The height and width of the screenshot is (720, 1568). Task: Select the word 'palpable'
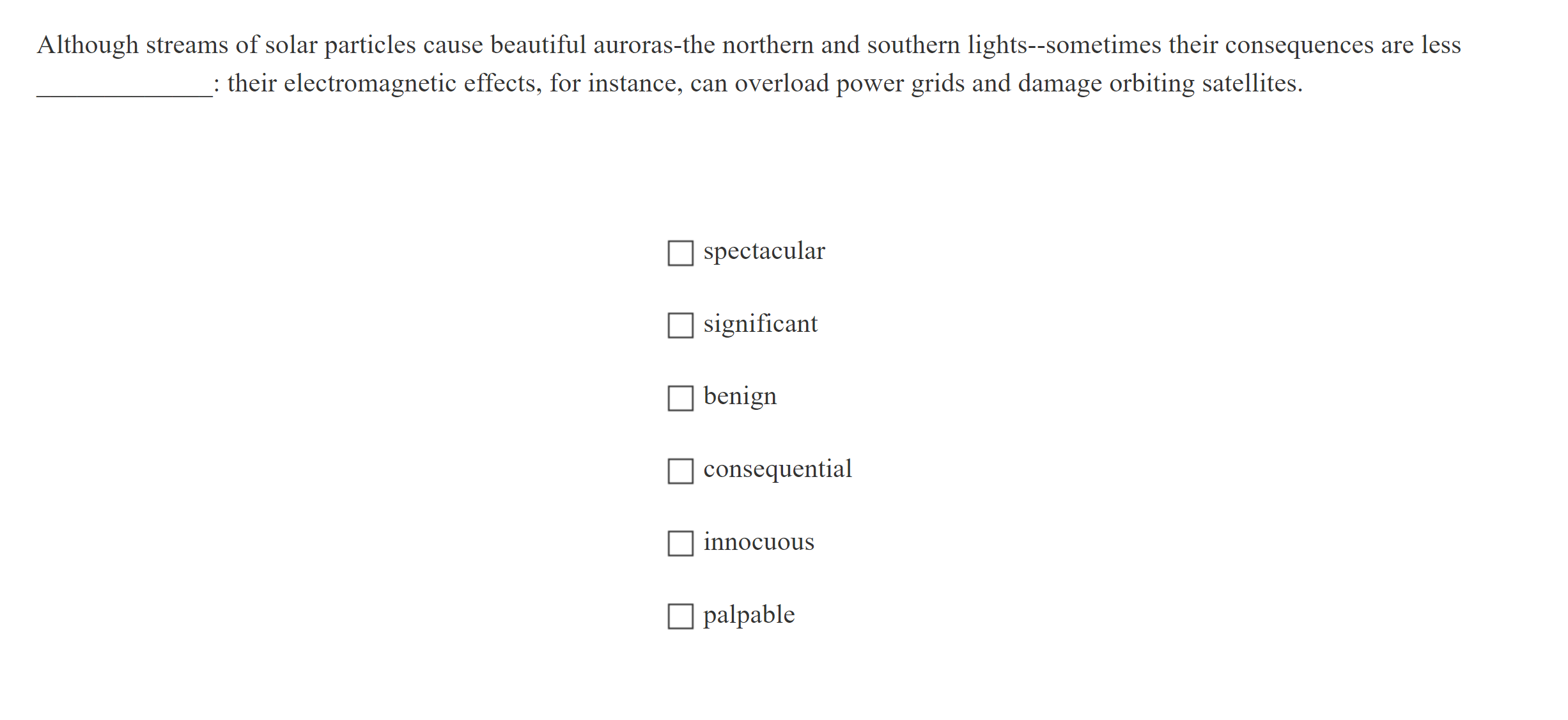[748, 614]
